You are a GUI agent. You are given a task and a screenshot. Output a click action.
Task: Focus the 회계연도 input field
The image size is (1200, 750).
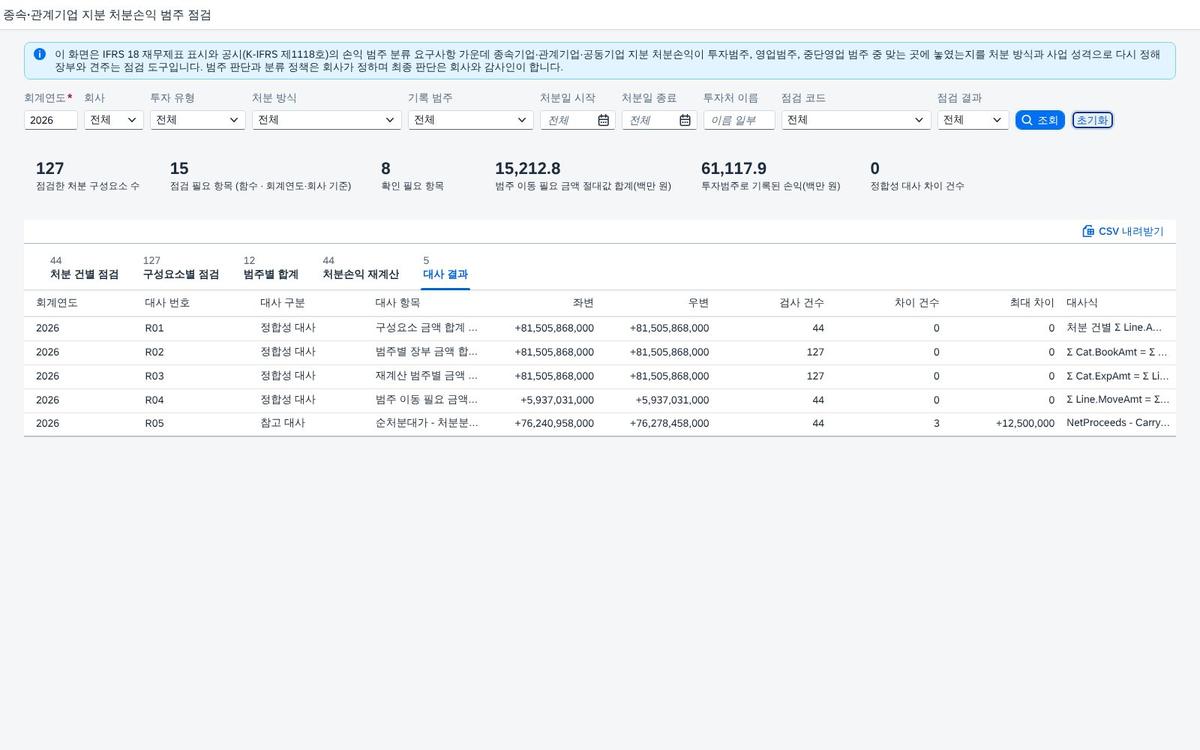click(x=51, y=120)
